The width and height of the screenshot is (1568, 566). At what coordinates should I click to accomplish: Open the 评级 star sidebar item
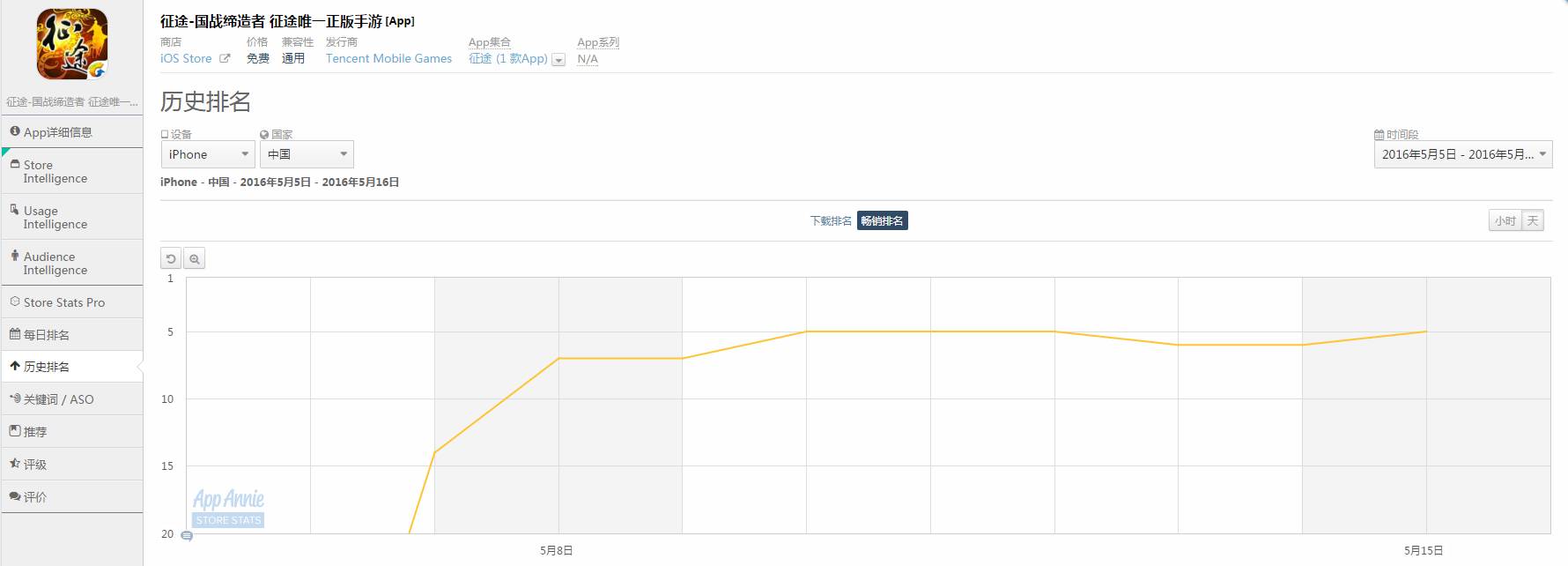35,465
